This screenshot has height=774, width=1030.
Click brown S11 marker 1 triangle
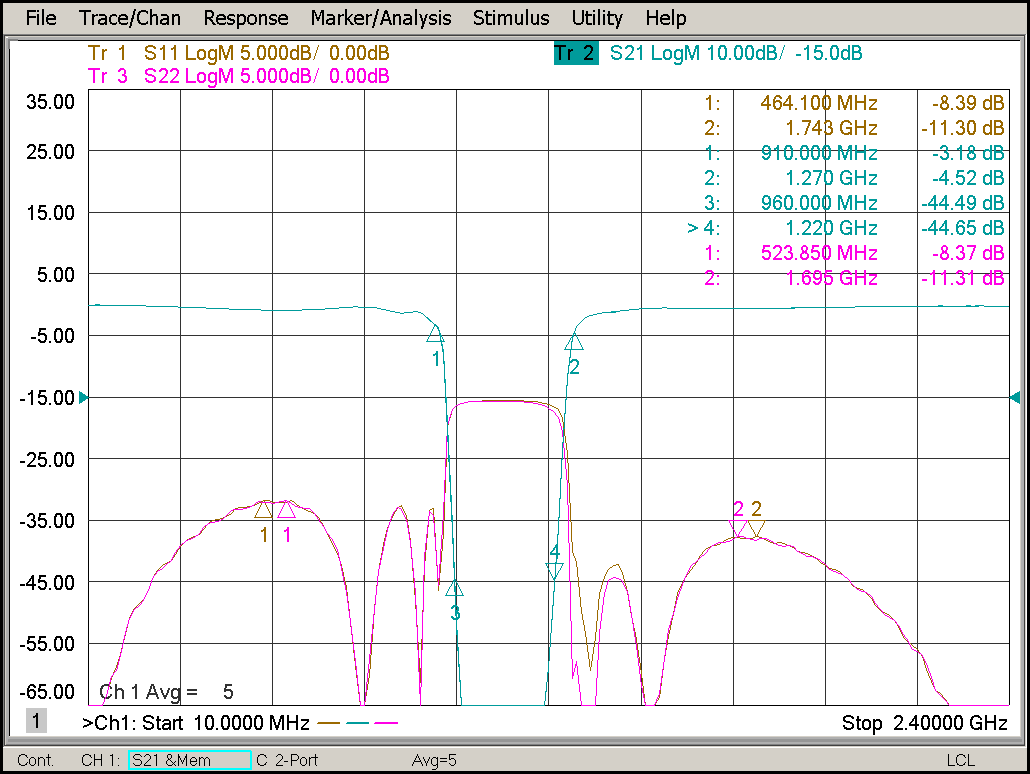click(264, 510)
